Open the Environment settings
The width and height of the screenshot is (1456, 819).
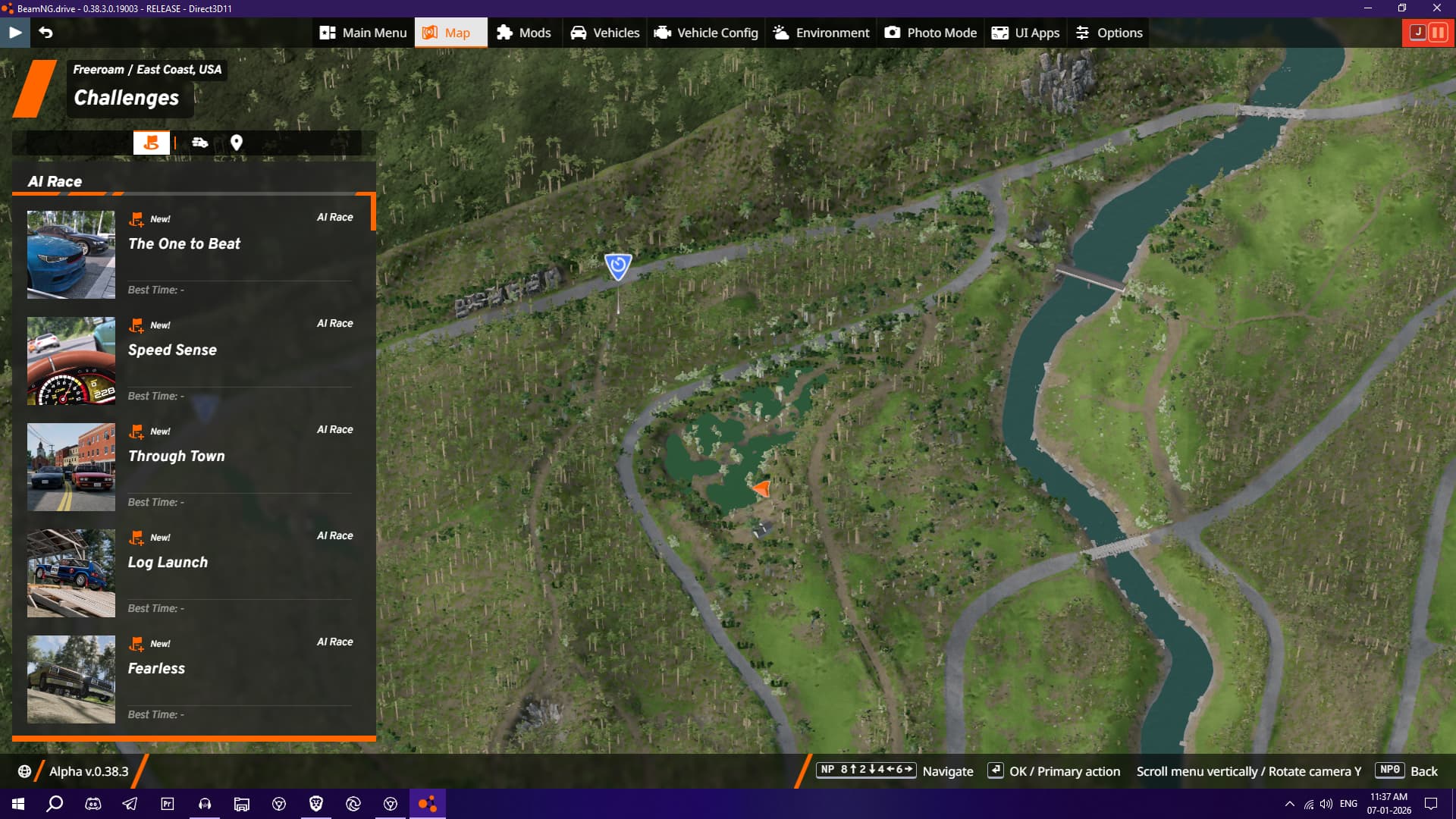(x=821, y=33)
